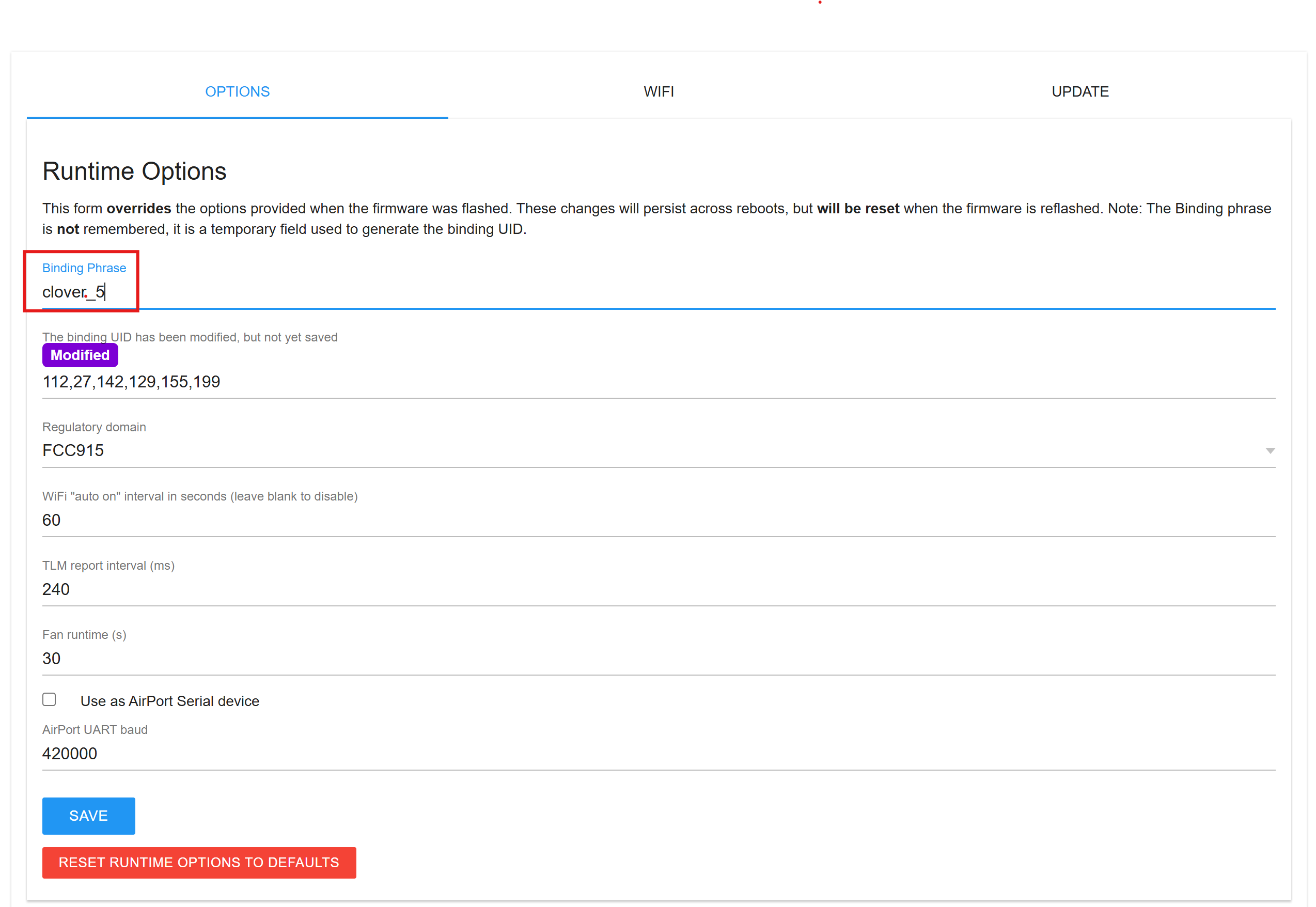Click the Runtime Options heading
This screenshot has width=1316, height=907.
pos(134,171)
